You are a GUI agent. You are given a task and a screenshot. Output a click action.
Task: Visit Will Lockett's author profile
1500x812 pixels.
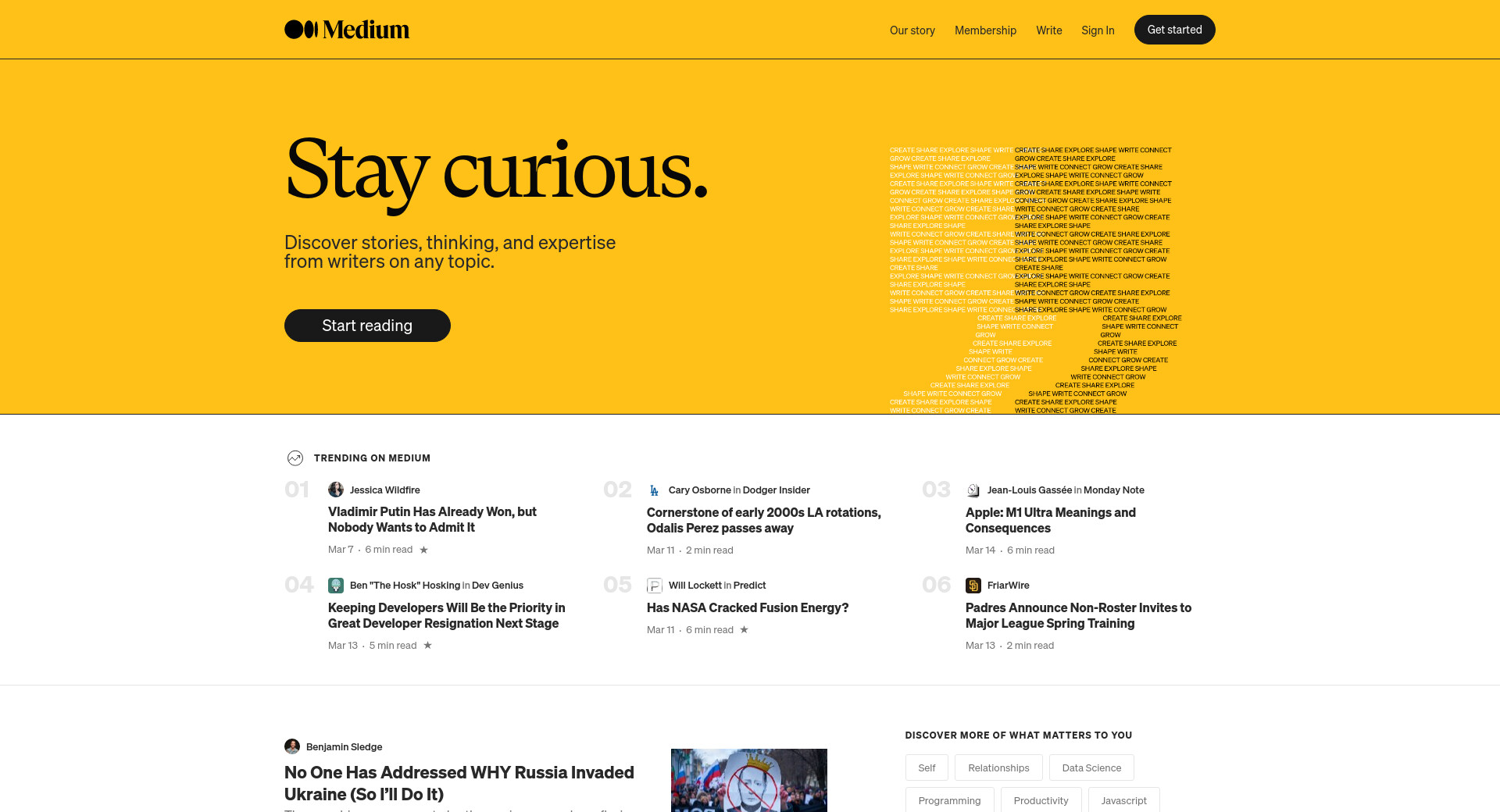coord(695,586)
